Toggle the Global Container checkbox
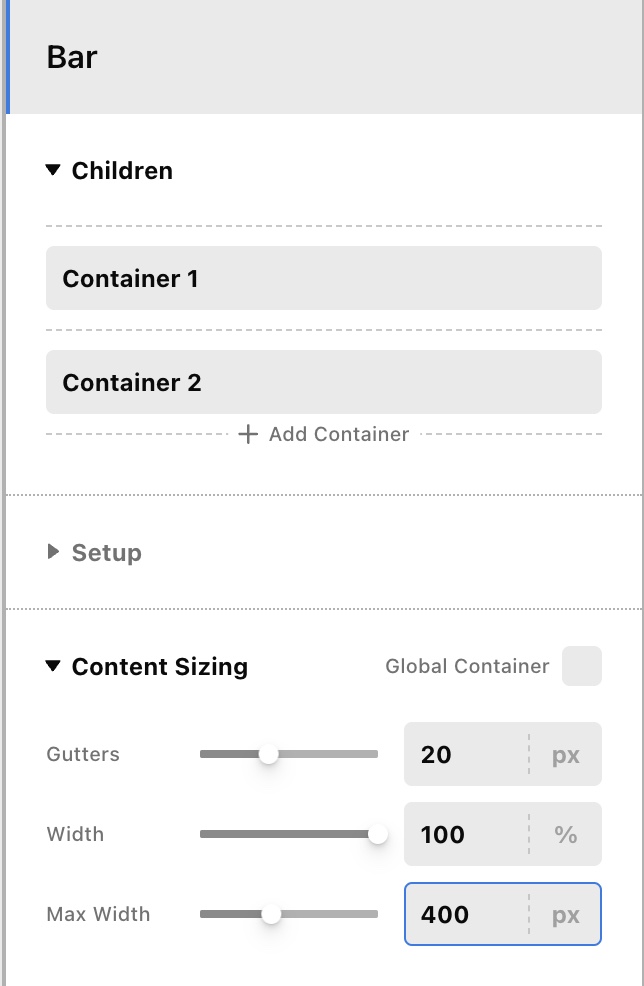The height and width of the screenshot is (986, 644). pyautogui.click(x=582, y=666)
